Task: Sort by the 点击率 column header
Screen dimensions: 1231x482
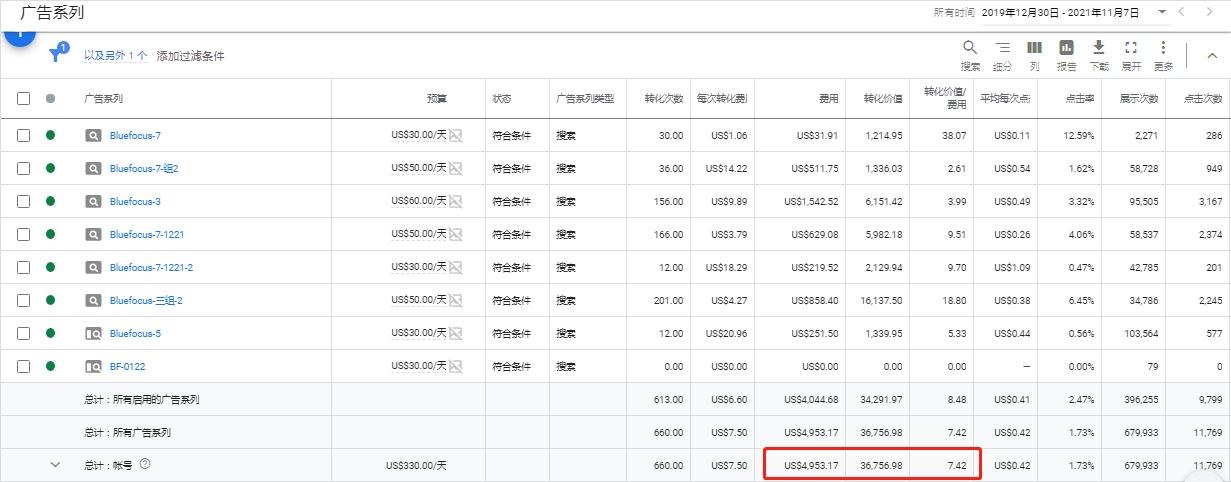Action: click(x=1078, y=99)
